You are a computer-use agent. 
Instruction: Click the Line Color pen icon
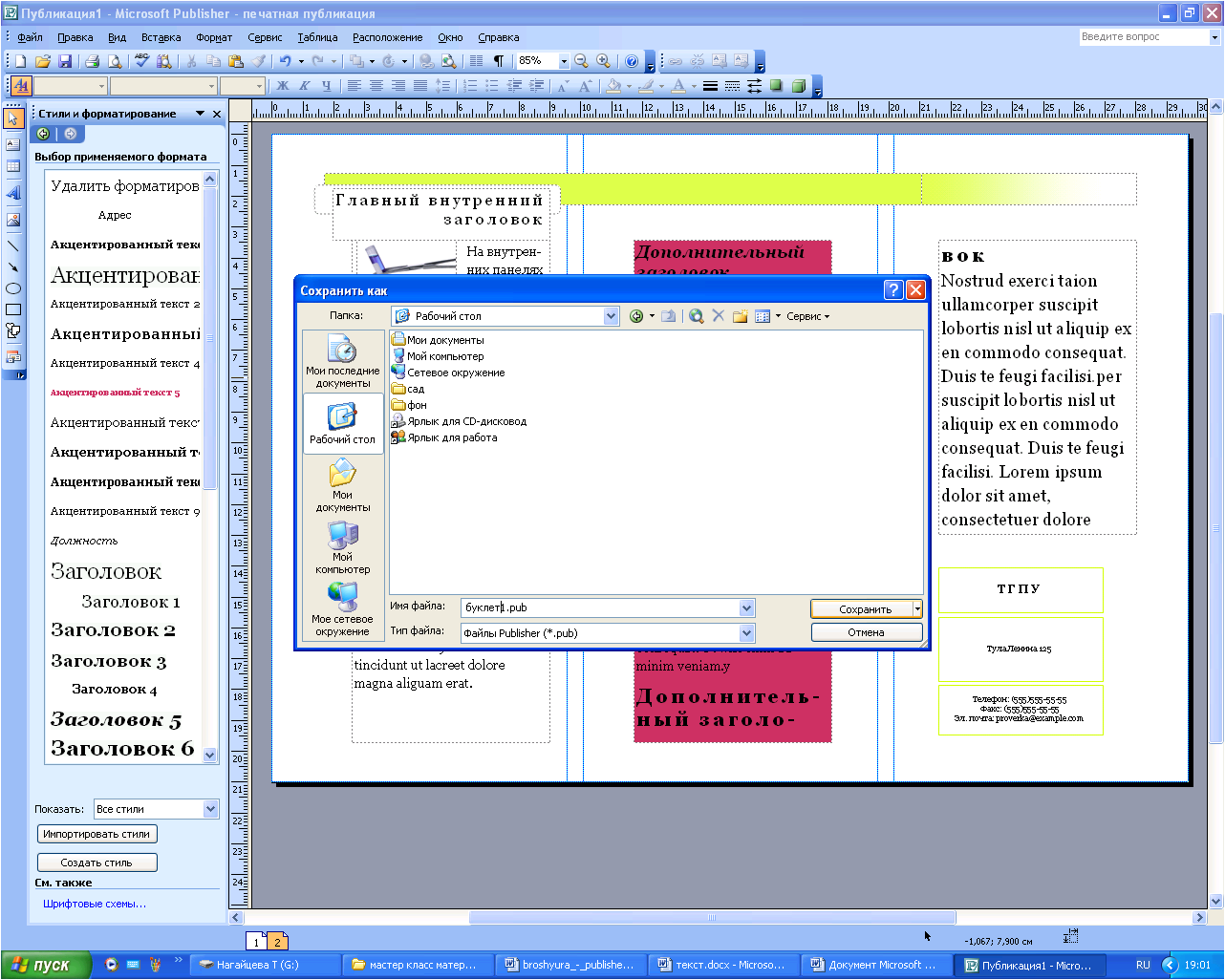(x=646, y=86)
